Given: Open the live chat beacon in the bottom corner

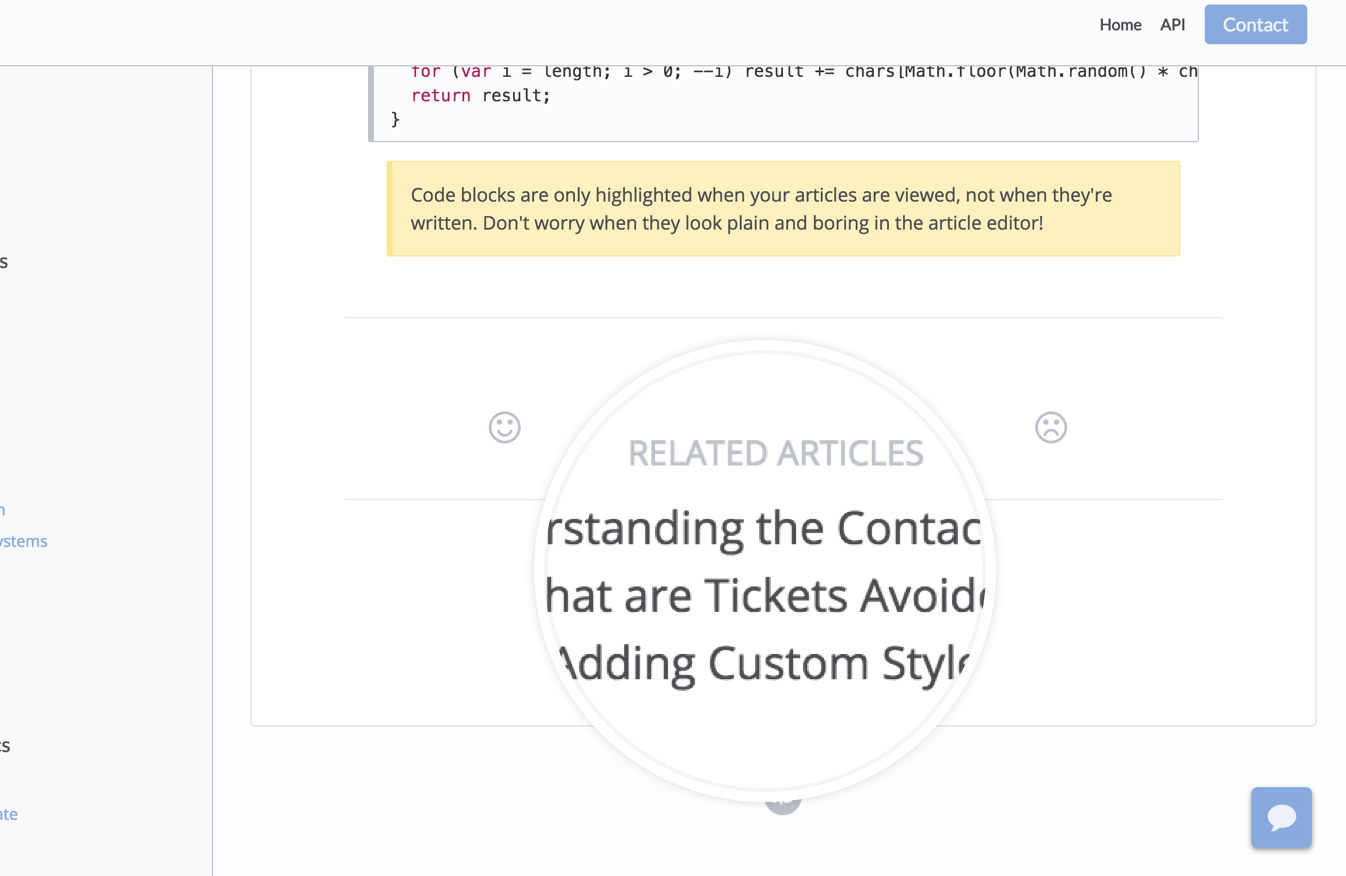Looking at the screenshot, I should pos(1281,817).
